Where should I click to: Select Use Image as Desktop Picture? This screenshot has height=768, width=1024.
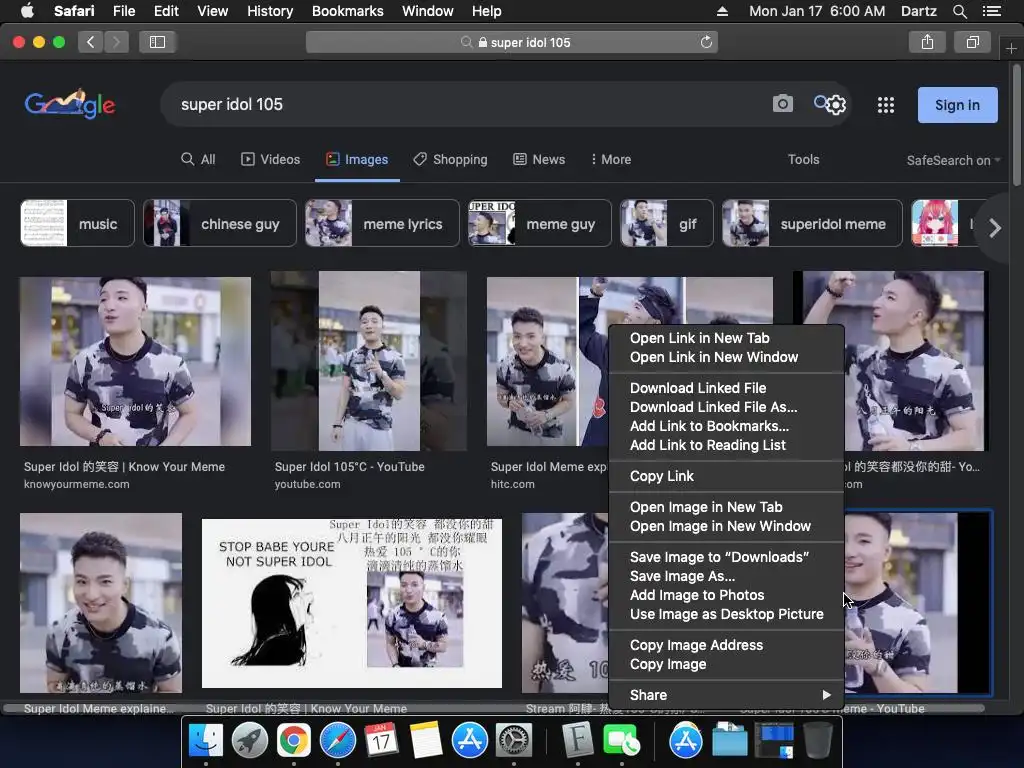726,614
